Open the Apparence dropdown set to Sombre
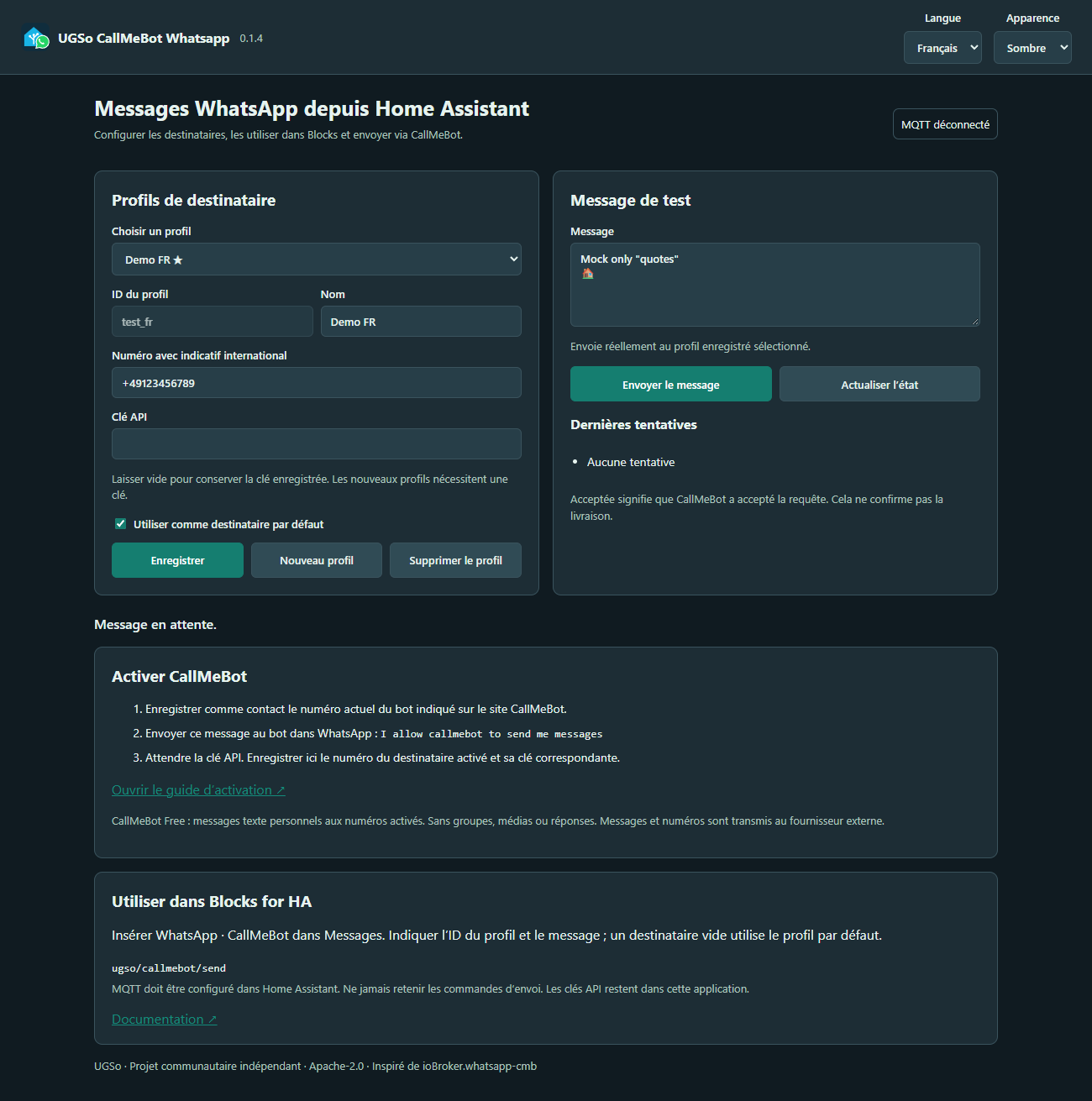 coord(1032,48)
